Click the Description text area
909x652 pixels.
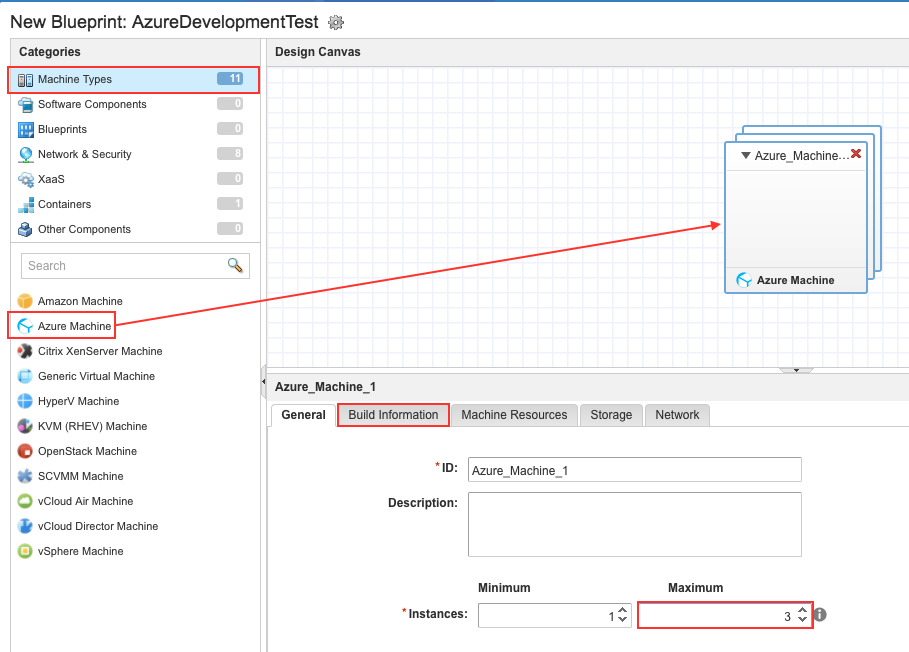point(635,524)
